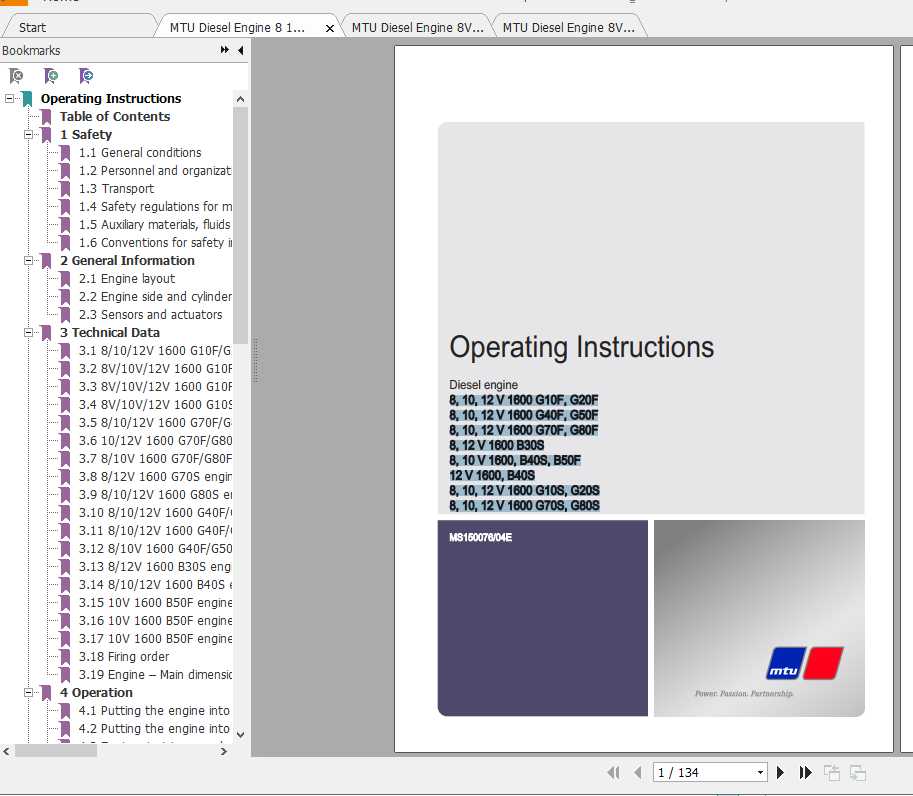Open 3.18 Firing order bookmark

click(x=123, y=657)
